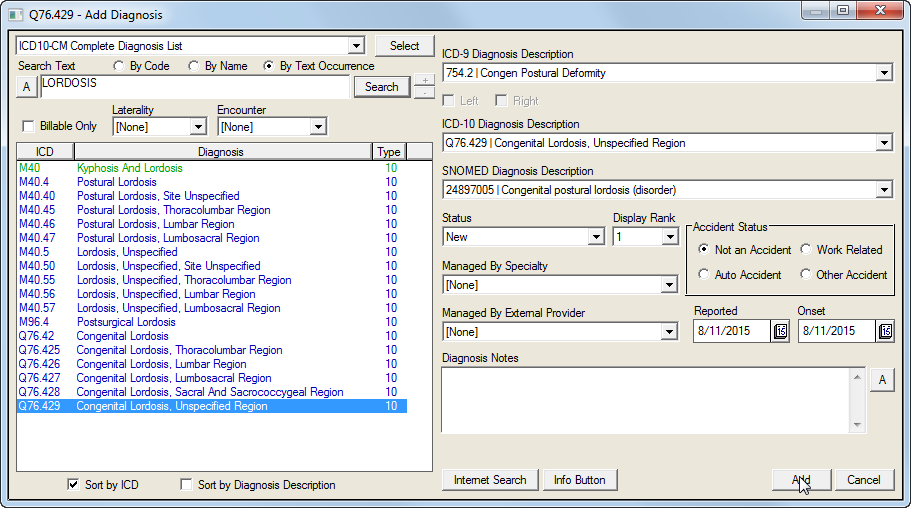The height and width of the screenshot is (508, 911).
Task: Open the Status dropdown
Action: pyautogui.click(x=596, y=237)
